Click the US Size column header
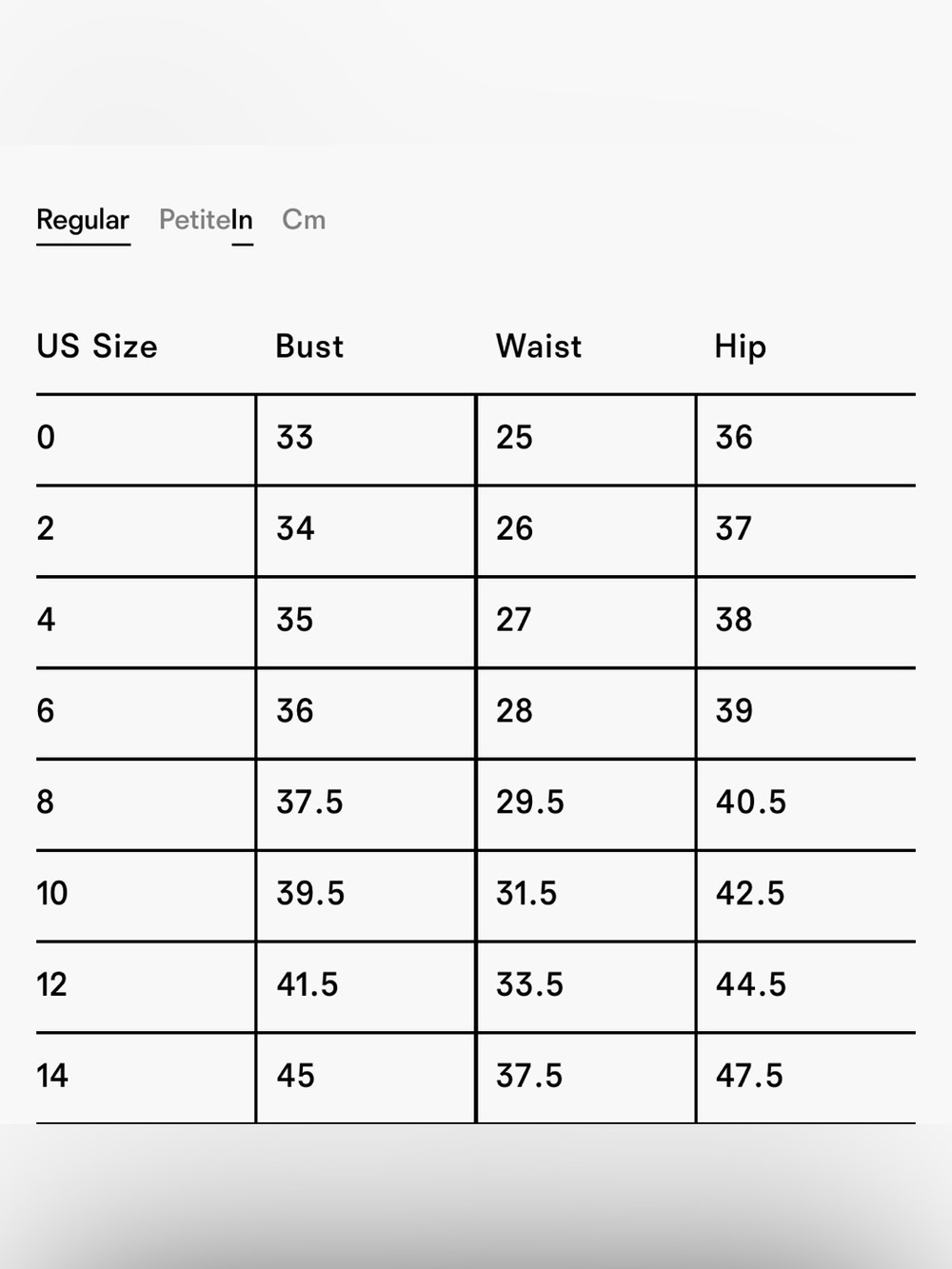Image resolution: width=952 pixels, height=1269 pixels. click(97, 347)
